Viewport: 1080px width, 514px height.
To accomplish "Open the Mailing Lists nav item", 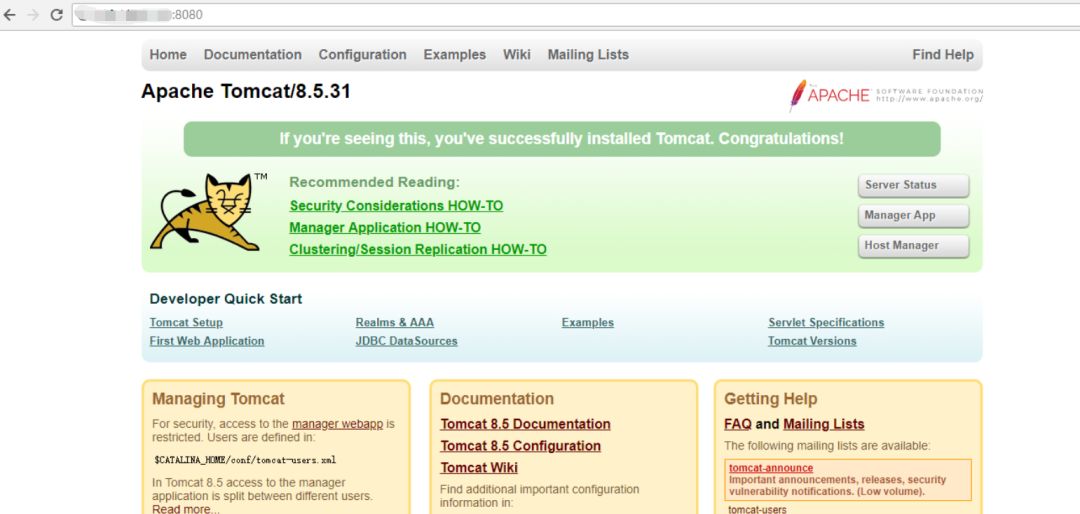I will pyautogui.click(x=588, y=54).
